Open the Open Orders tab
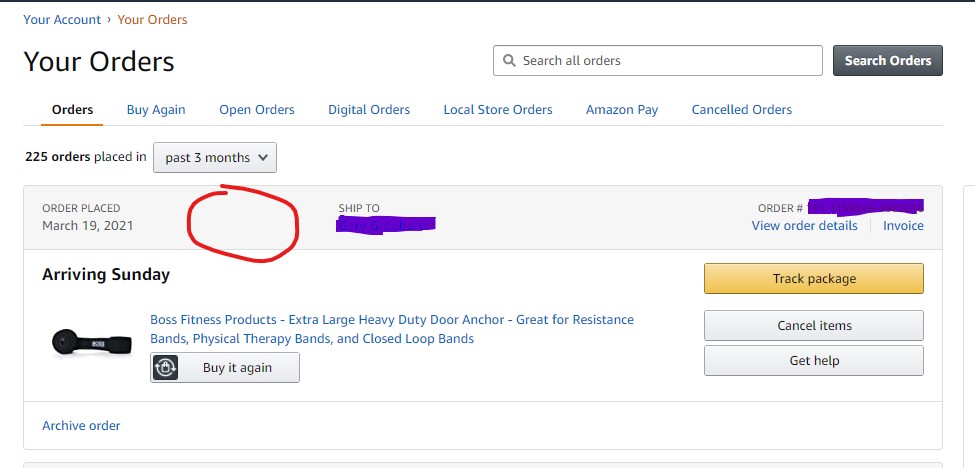The height and width of the screenshot is (468, 975). coord(257,110)
